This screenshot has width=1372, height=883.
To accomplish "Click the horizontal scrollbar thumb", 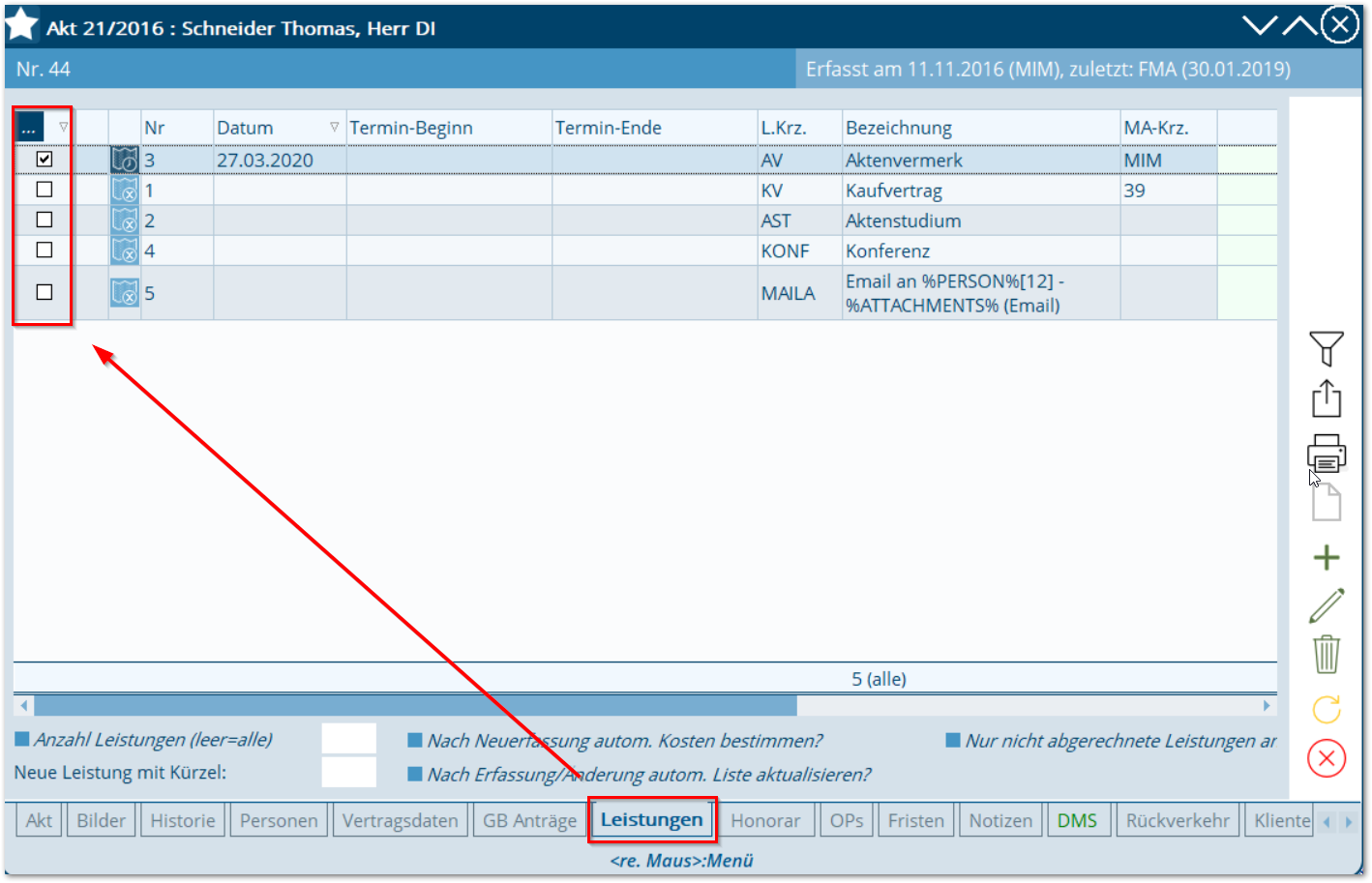I will [x=415, y=706].
